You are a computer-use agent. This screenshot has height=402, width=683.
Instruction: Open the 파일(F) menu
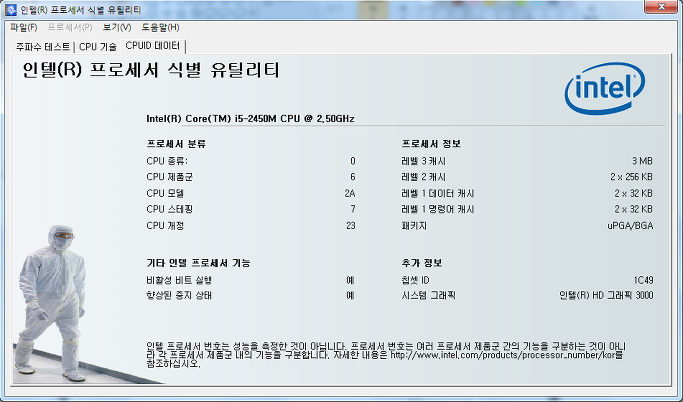pyautogui.click(x=24, y=27)
